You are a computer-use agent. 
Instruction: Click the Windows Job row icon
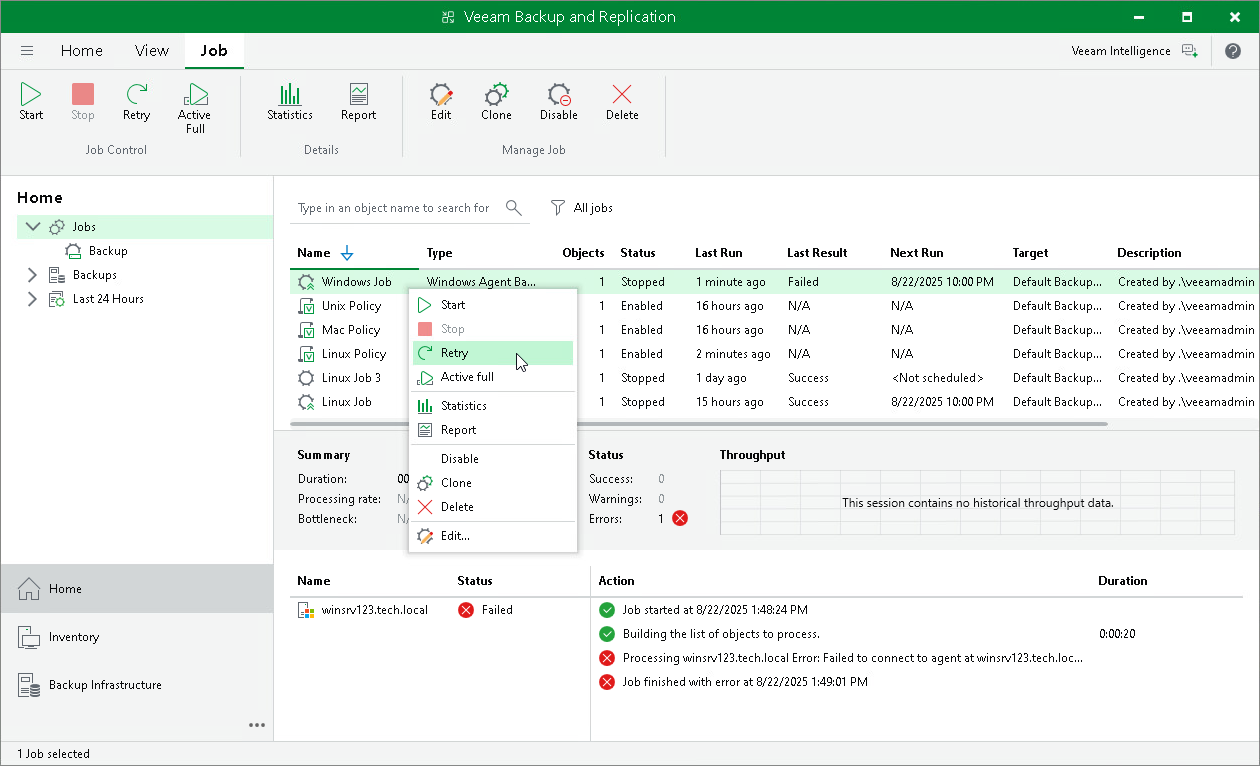(x=306, y=282)
